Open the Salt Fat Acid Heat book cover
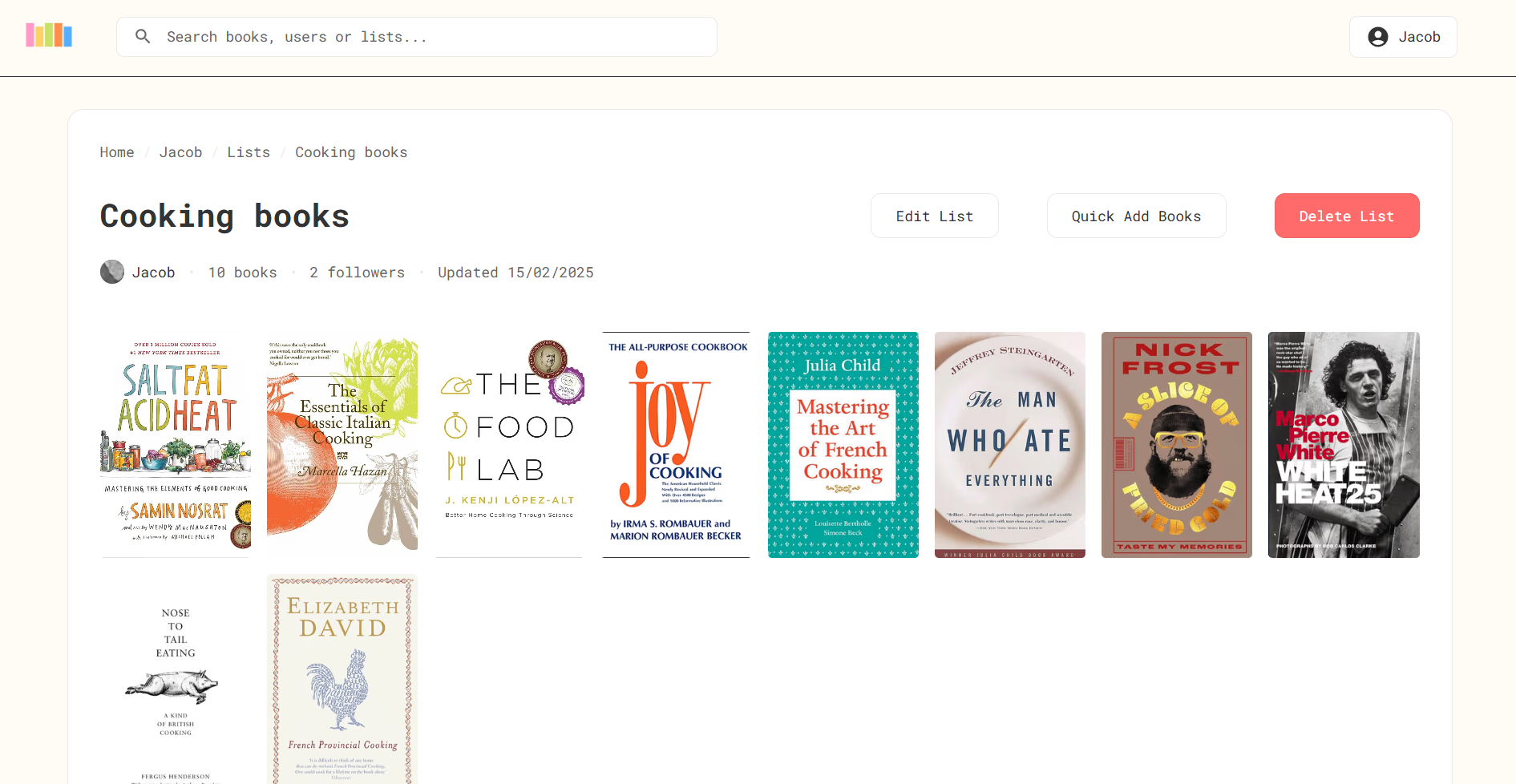The image size is (1516, 784). (x=176, y=445)
